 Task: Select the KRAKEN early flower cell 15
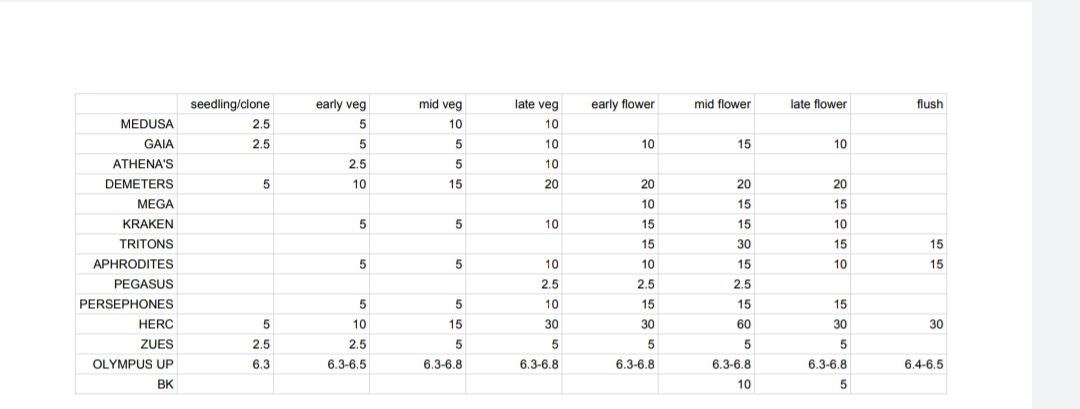pos(610,224)
